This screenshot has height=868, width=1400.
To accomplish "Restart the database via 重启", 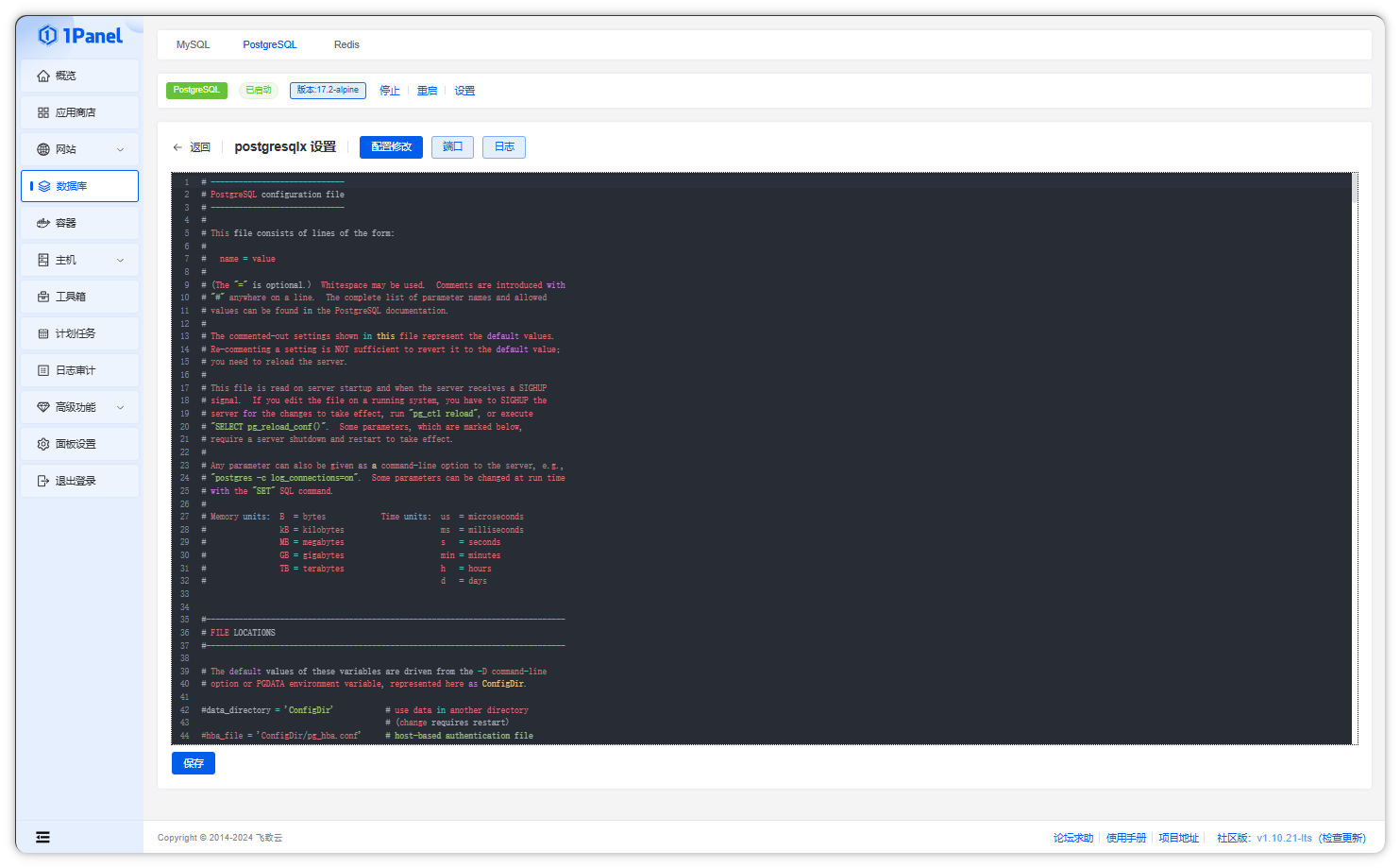I will pos(428,91).
